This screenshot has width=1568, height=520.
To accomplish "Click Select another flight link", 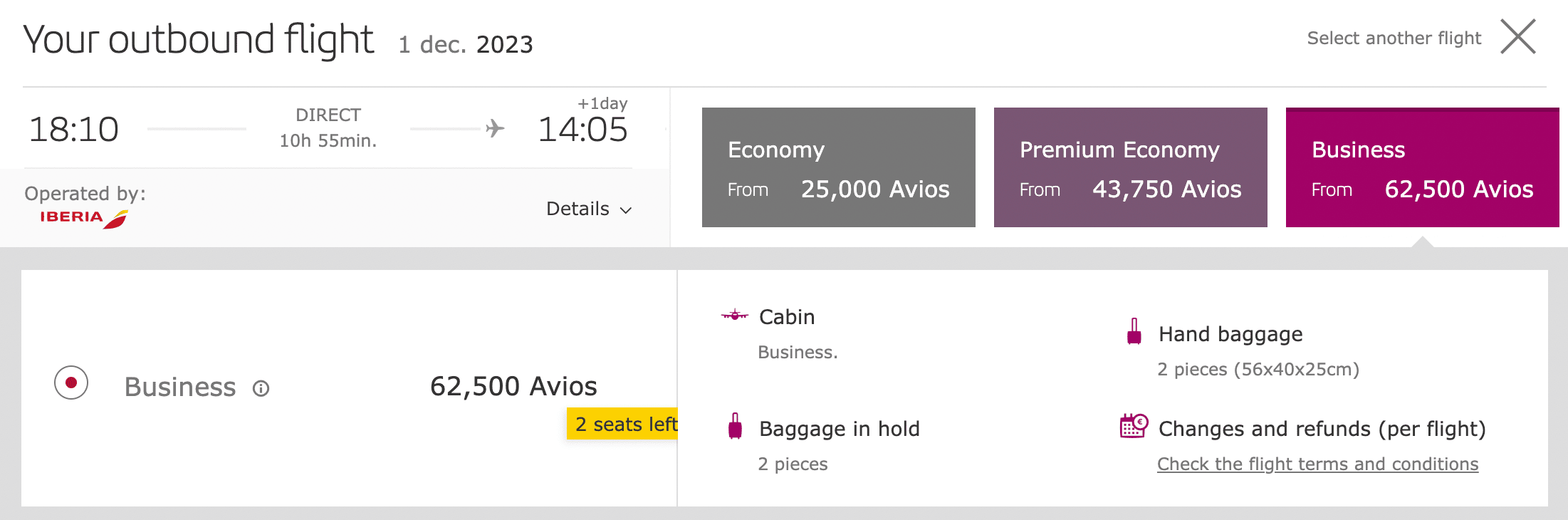I will click(x=1394, y=38).
